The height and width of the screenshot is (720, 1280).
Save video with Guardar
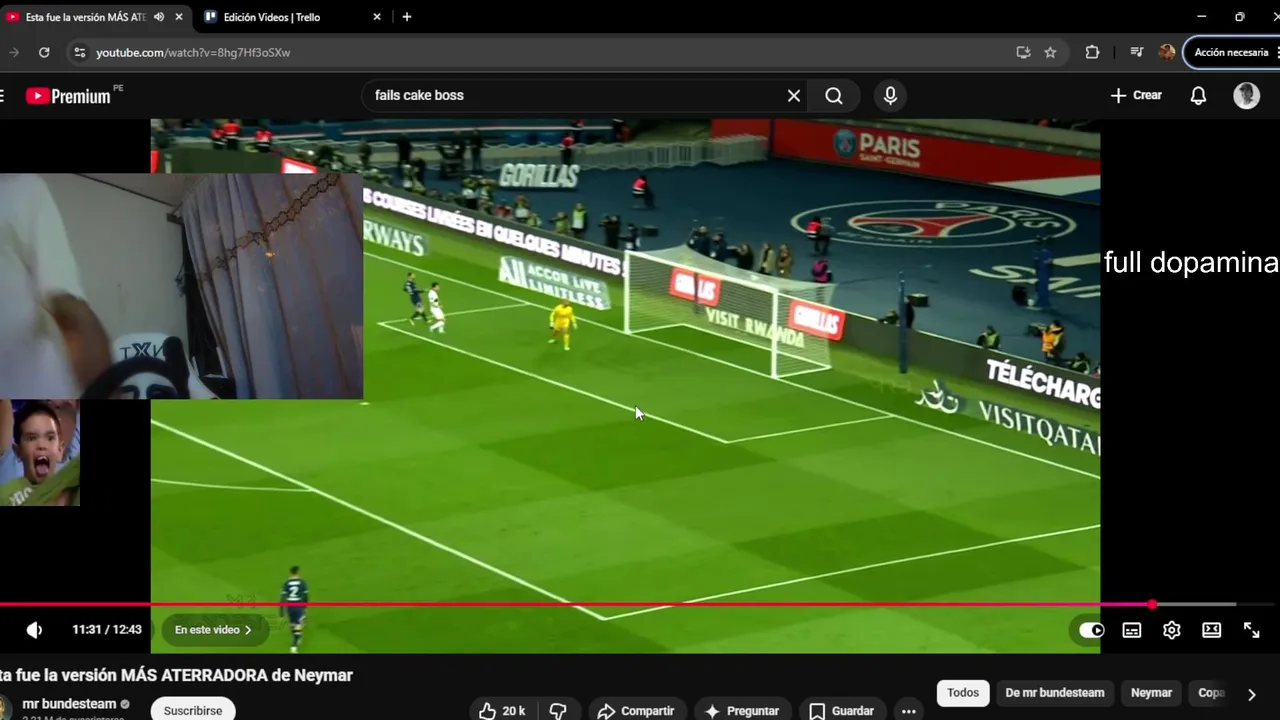pyautogui.click(x=841, y=711)
